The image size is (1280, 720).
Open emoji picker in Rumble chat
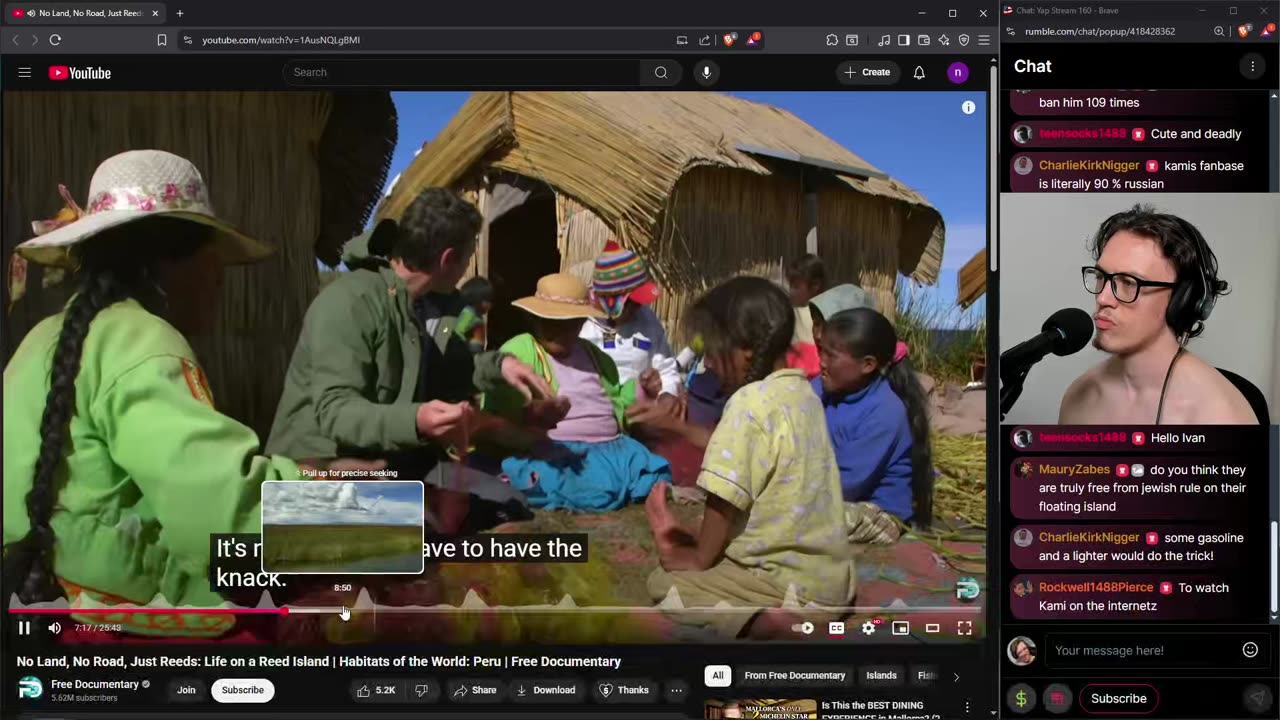(x=1250, y=650)
